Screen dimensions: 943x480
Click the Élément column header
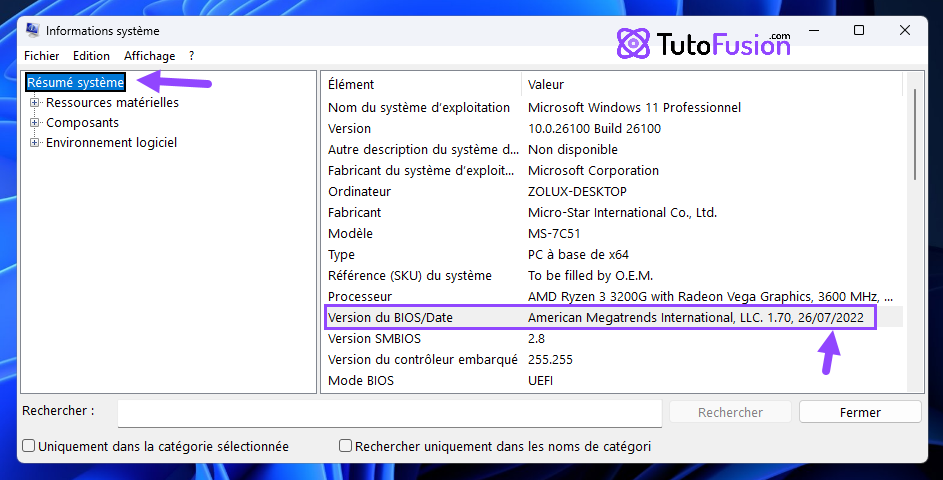(x=422, y=85)
